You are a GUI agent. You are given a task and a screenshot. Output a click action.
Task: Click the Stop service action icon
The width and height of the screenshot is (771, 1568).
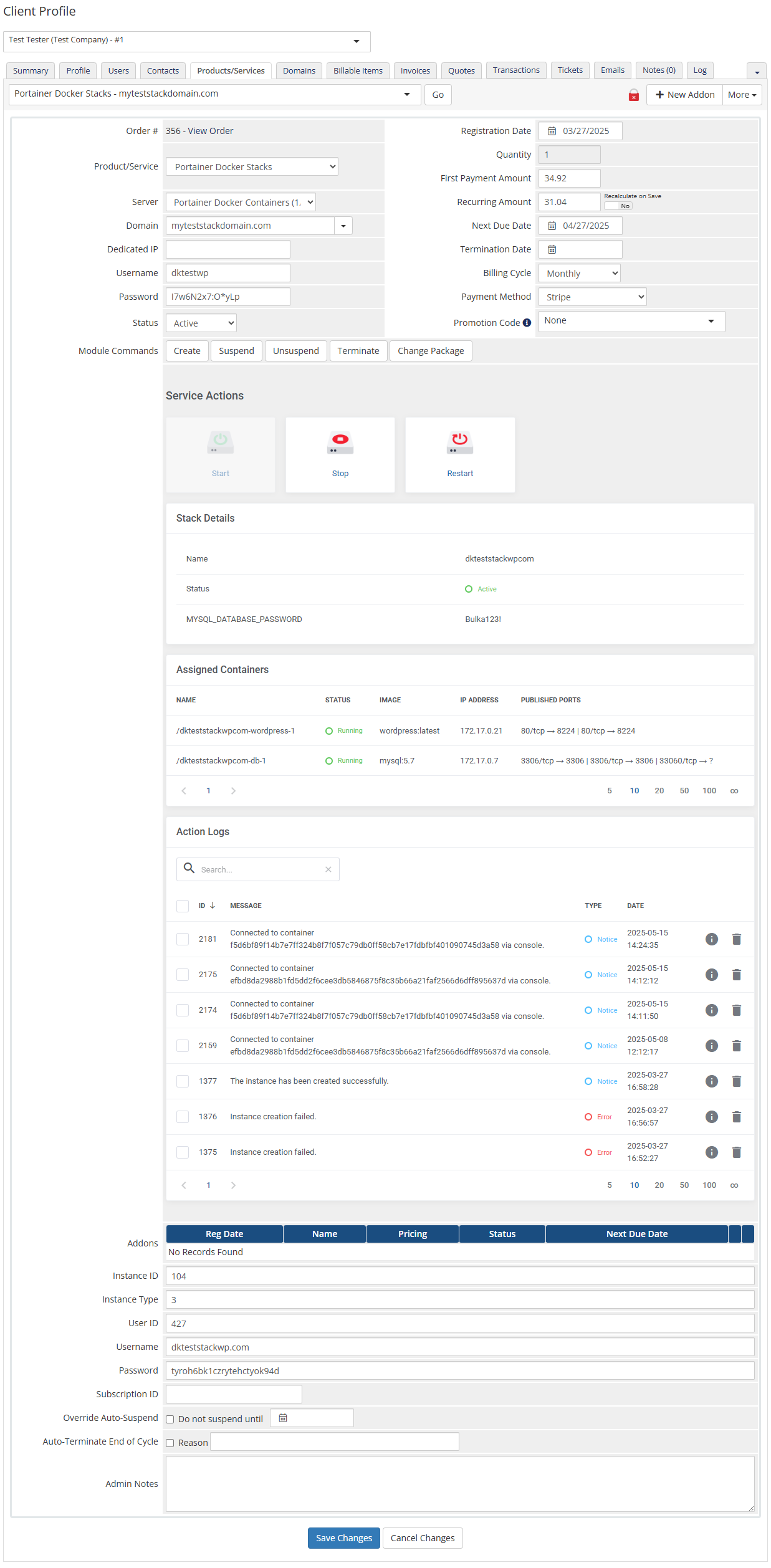(340, 443)
